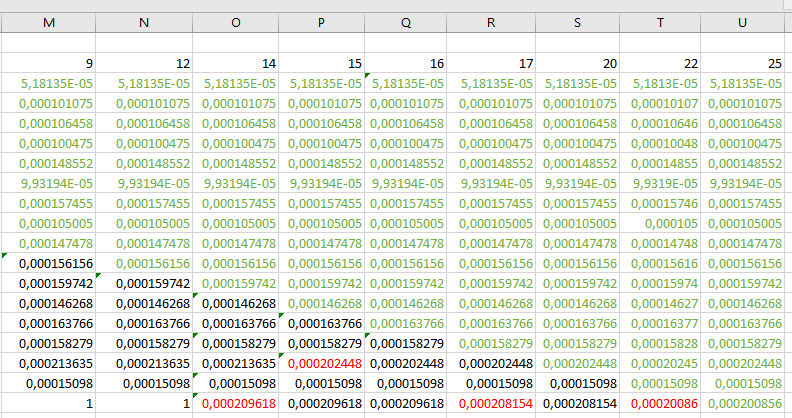This screenshot has height=418, width=792.
Task: Click 0,00014855 cell in column T
Action: (660, 164)
